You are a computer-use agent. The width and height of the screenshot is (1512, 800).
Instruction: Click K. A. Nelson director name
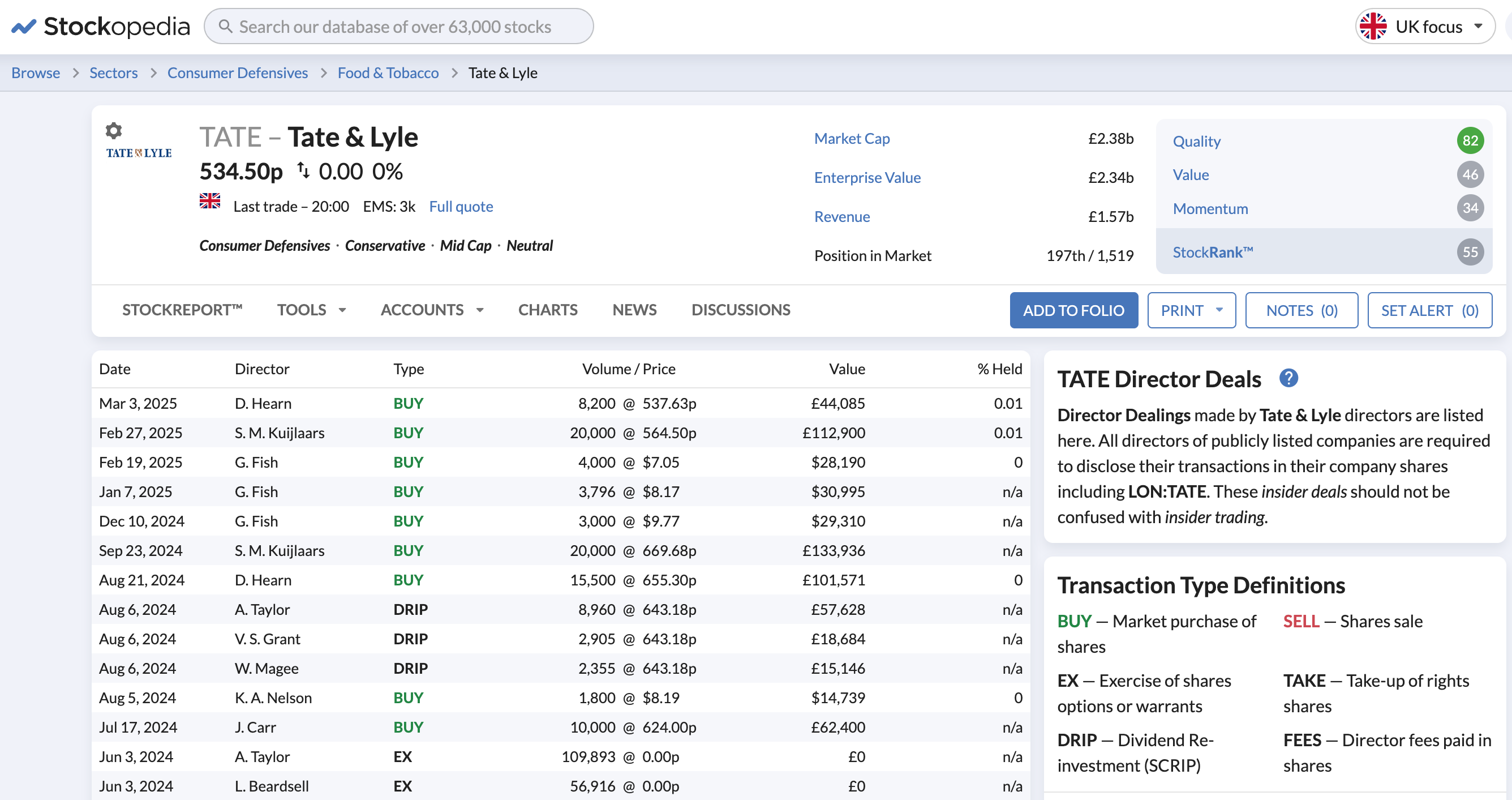click(x=273, y=698)
